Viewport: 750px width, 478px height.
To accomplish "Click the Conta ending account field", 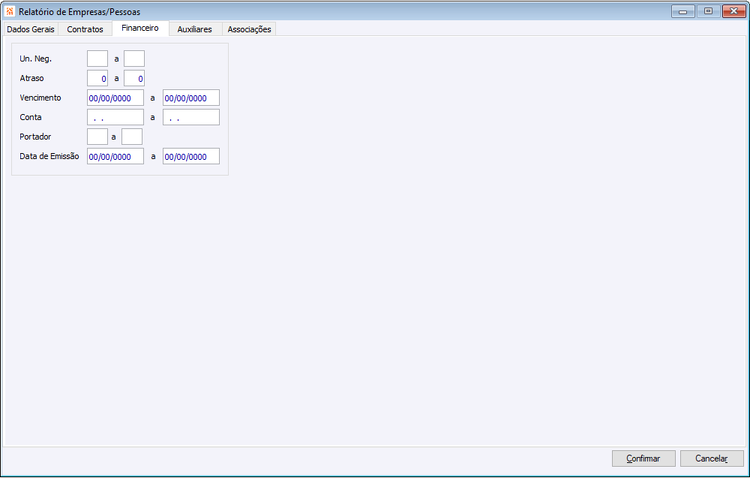I will pyautogui.click(x=191, y=117).
